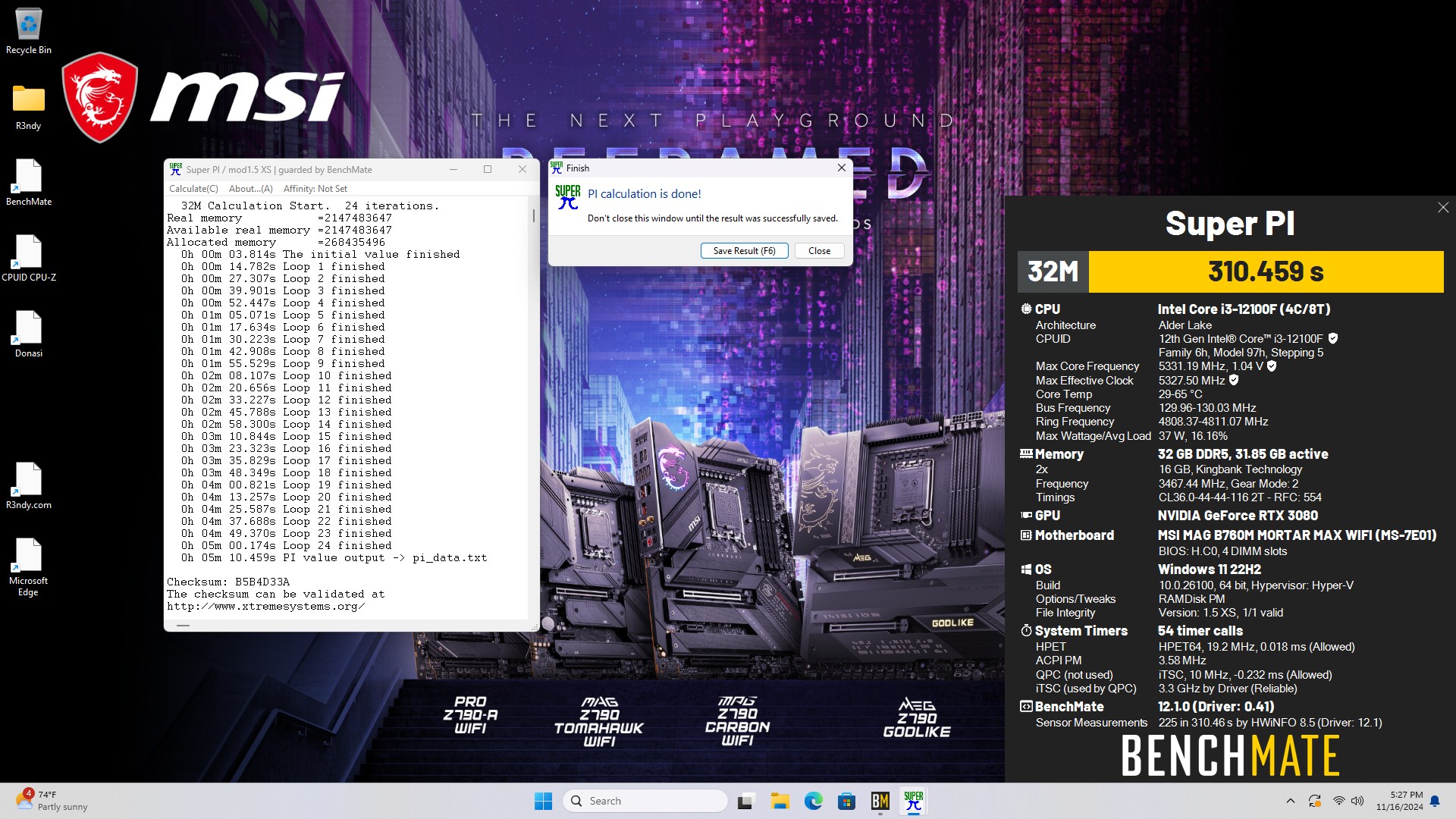The height and width of the screenshot is (819, 1456).
Task: Open volume control in system tray
Action: (x=1357, y=801)
